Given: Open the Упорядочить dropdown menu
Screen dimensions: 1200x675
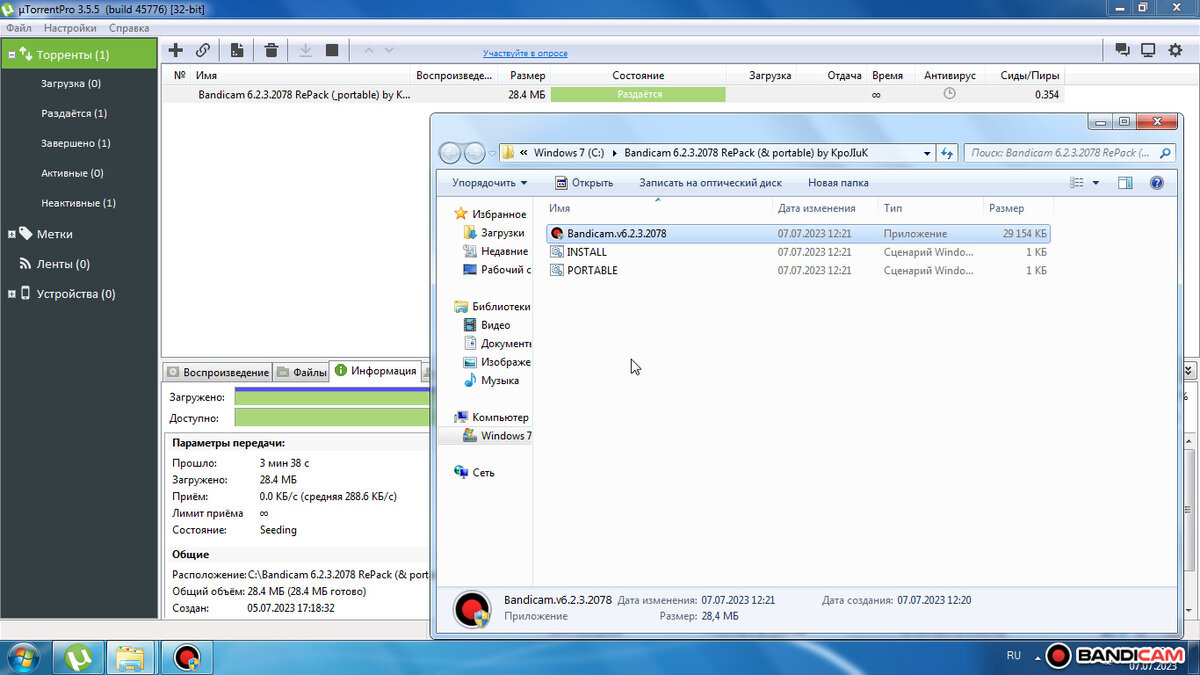Looking at the screenshot, I should 489,183.
